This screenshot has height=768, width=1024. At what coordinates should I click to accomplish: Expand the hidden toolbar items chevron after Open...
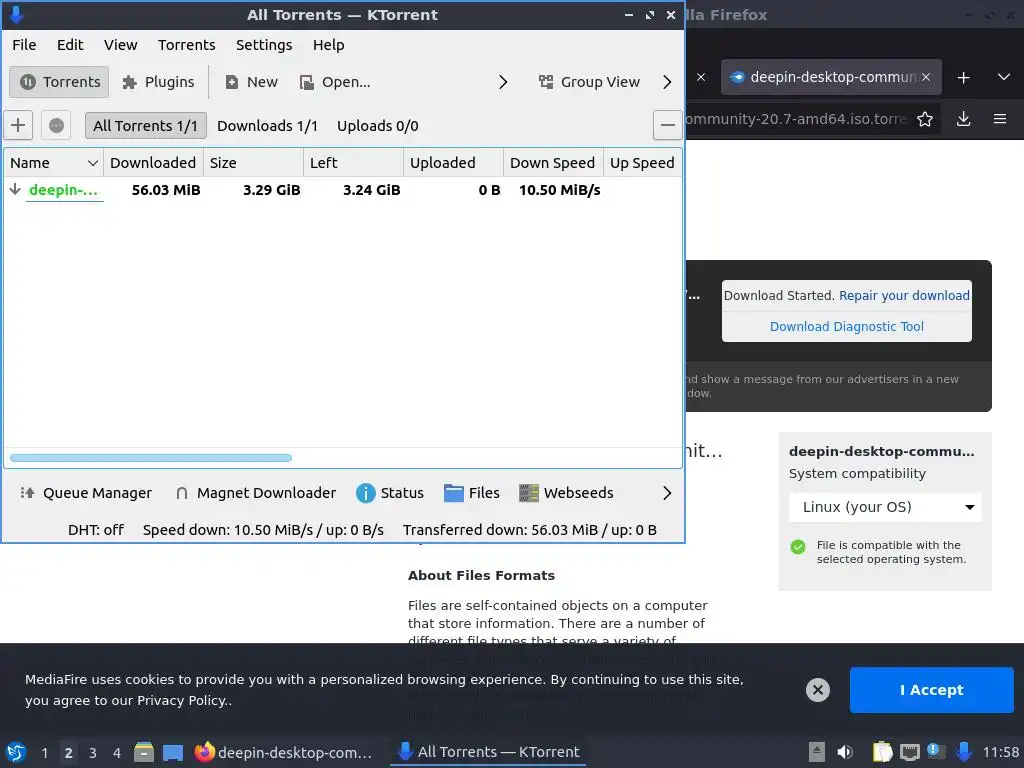pos(503,82)
